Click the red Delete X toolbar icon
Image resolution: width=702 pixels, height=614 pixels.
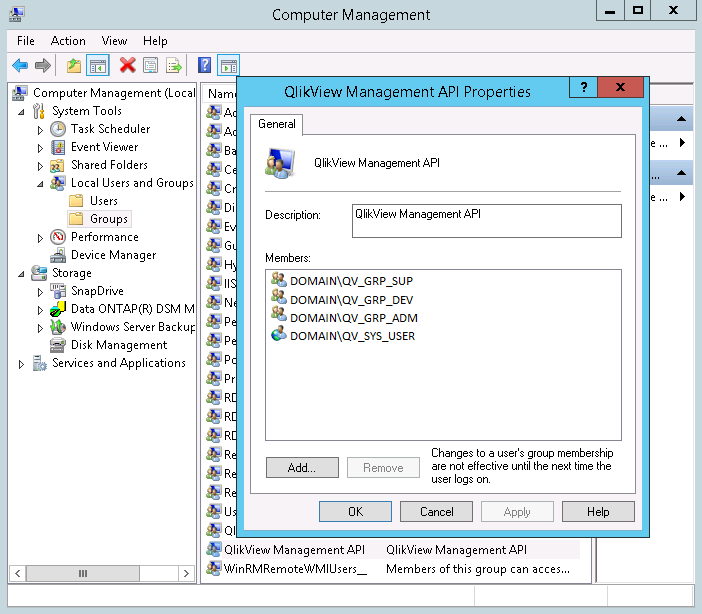click(128, 65)
